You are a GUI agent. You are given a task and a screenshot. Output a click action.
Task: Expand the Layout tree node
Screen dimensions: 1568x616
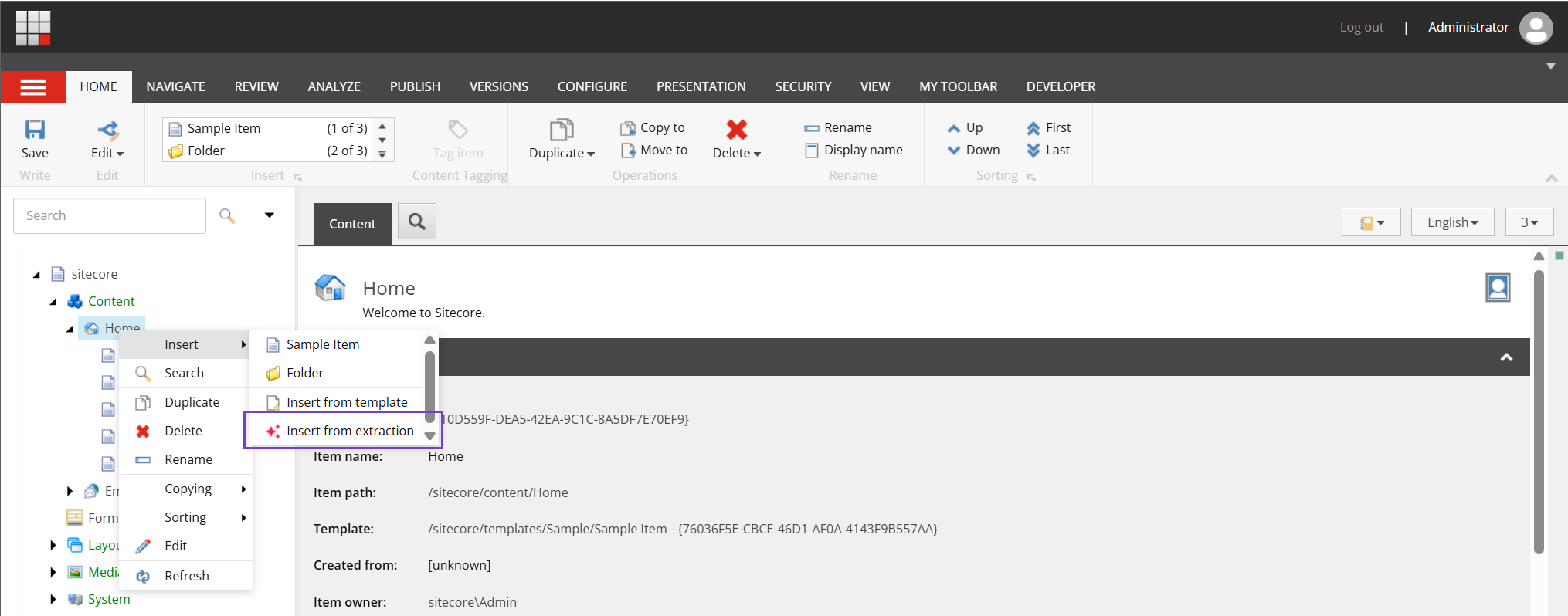(x=53, y=545)
